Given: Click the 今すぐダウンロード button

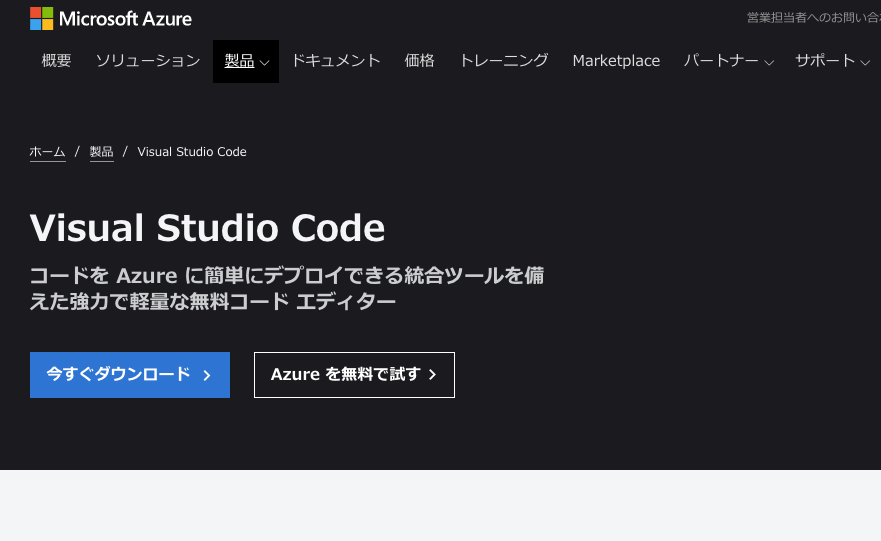Looking at the screenshot, I should [130, 375].
